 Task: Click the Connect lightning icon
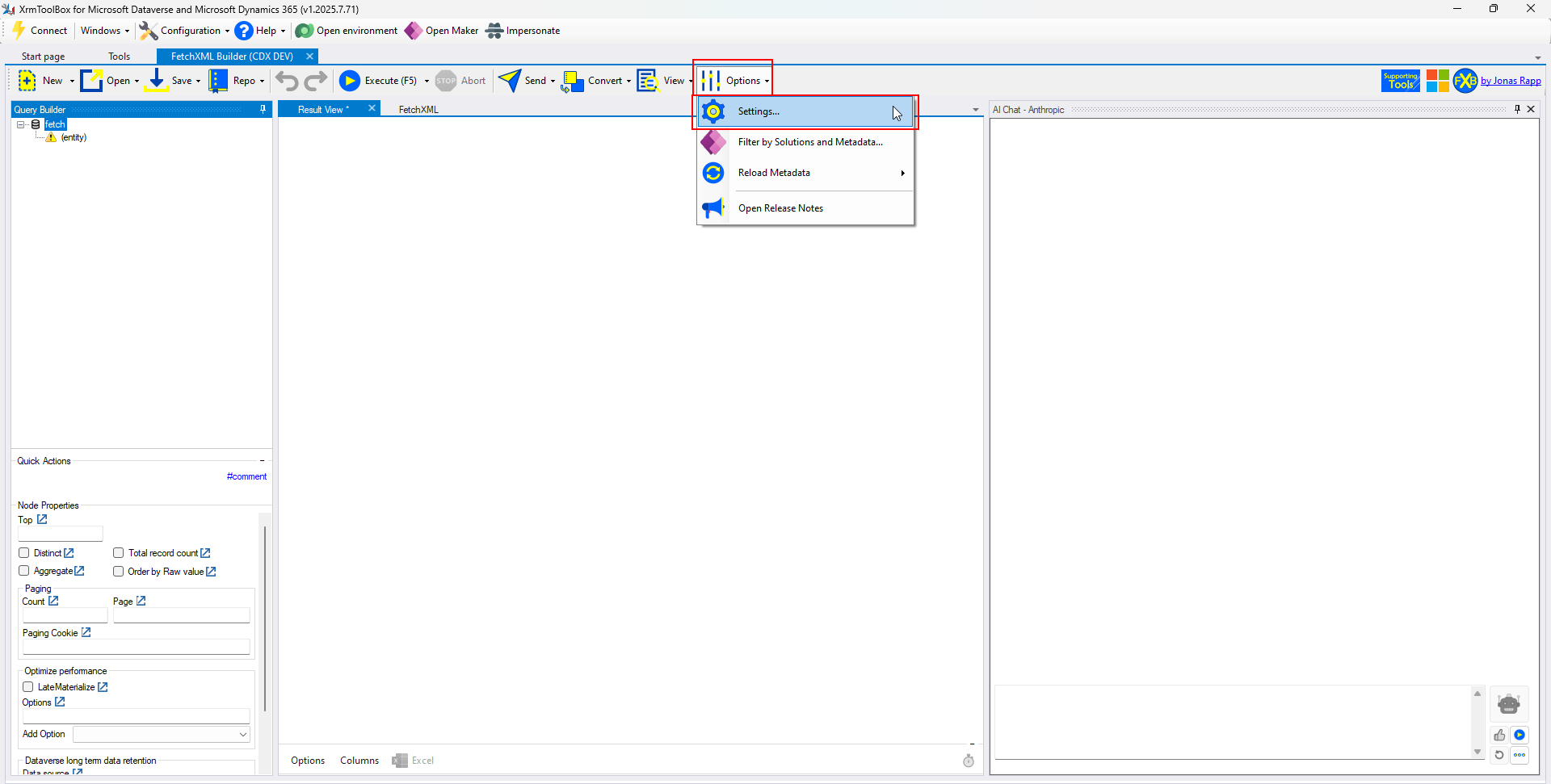click(19, 31)
